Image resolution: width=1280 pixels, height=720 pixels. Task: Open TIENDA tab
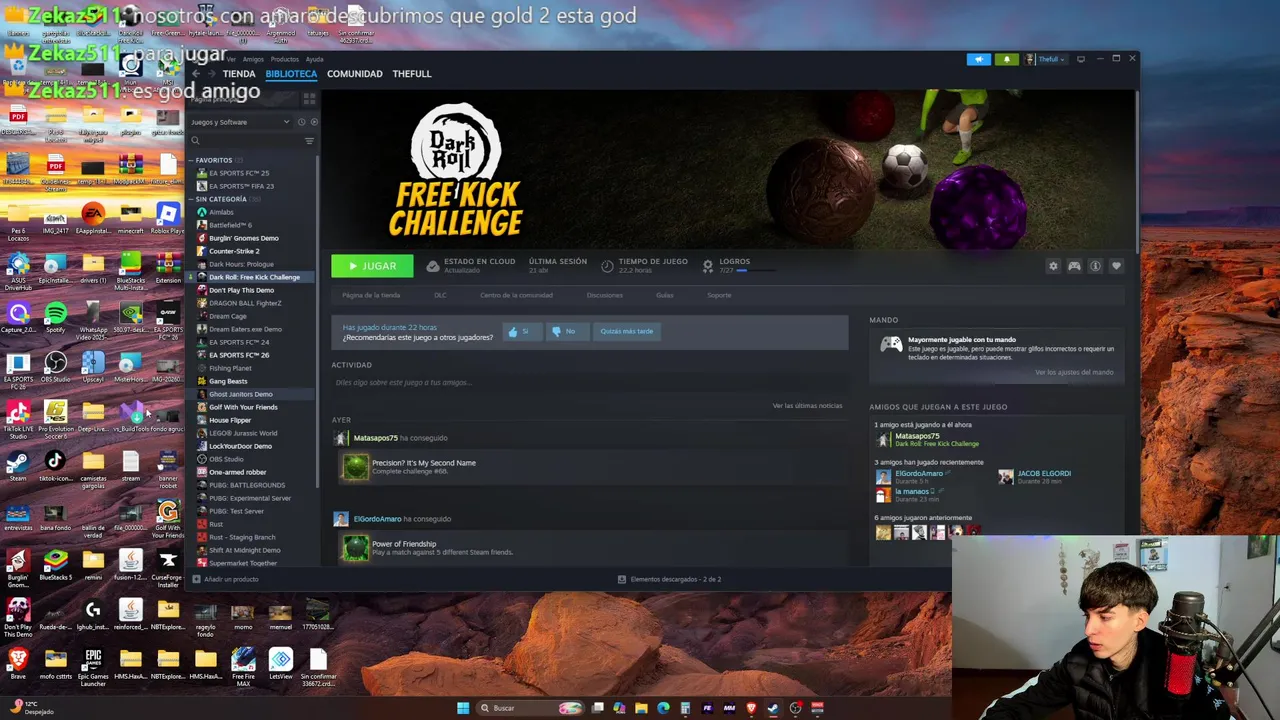239,74
